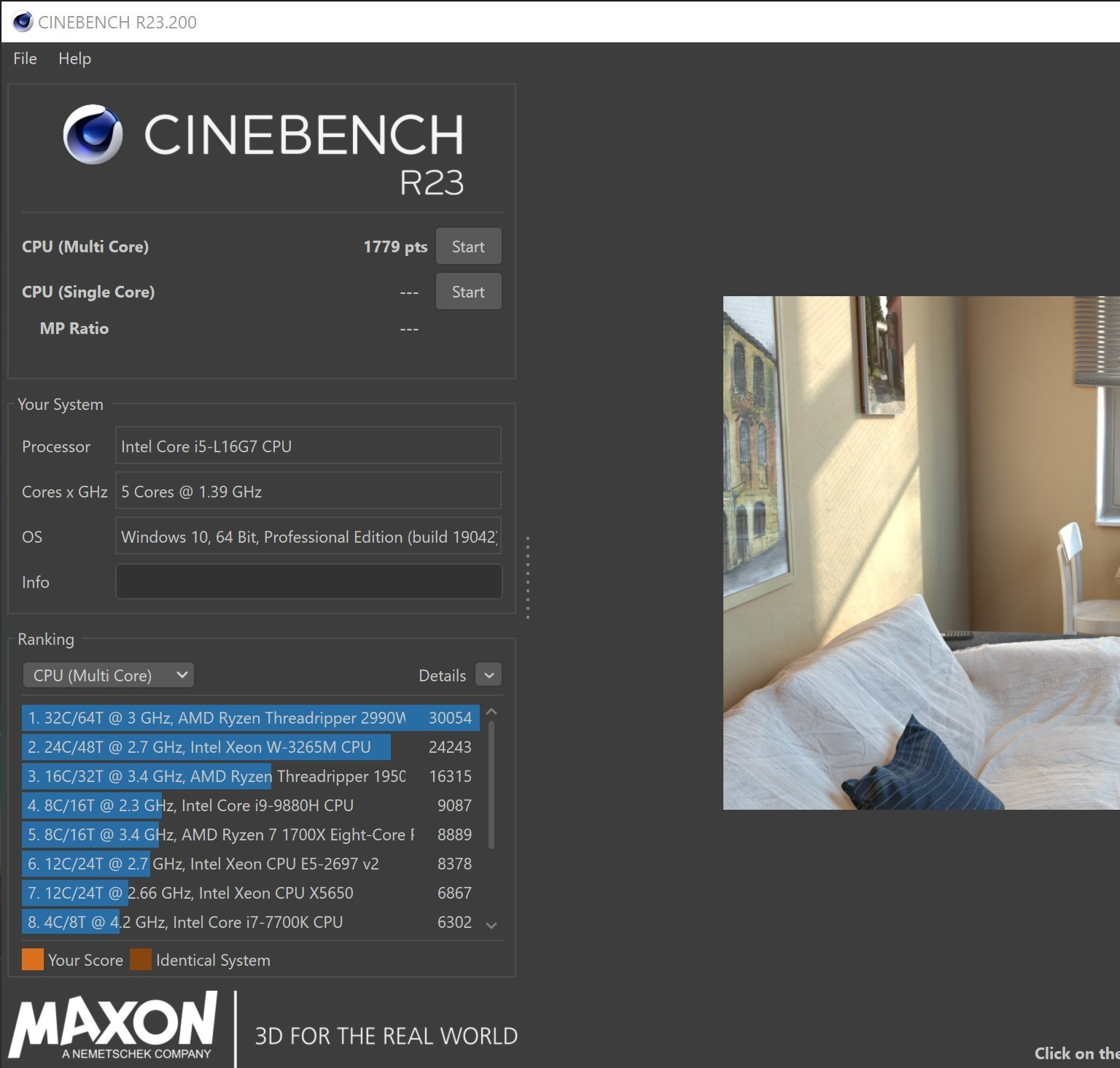Start the CPU Multi Core test
This screenshot has height=1068, width=1120.
[x=468, y=247]
